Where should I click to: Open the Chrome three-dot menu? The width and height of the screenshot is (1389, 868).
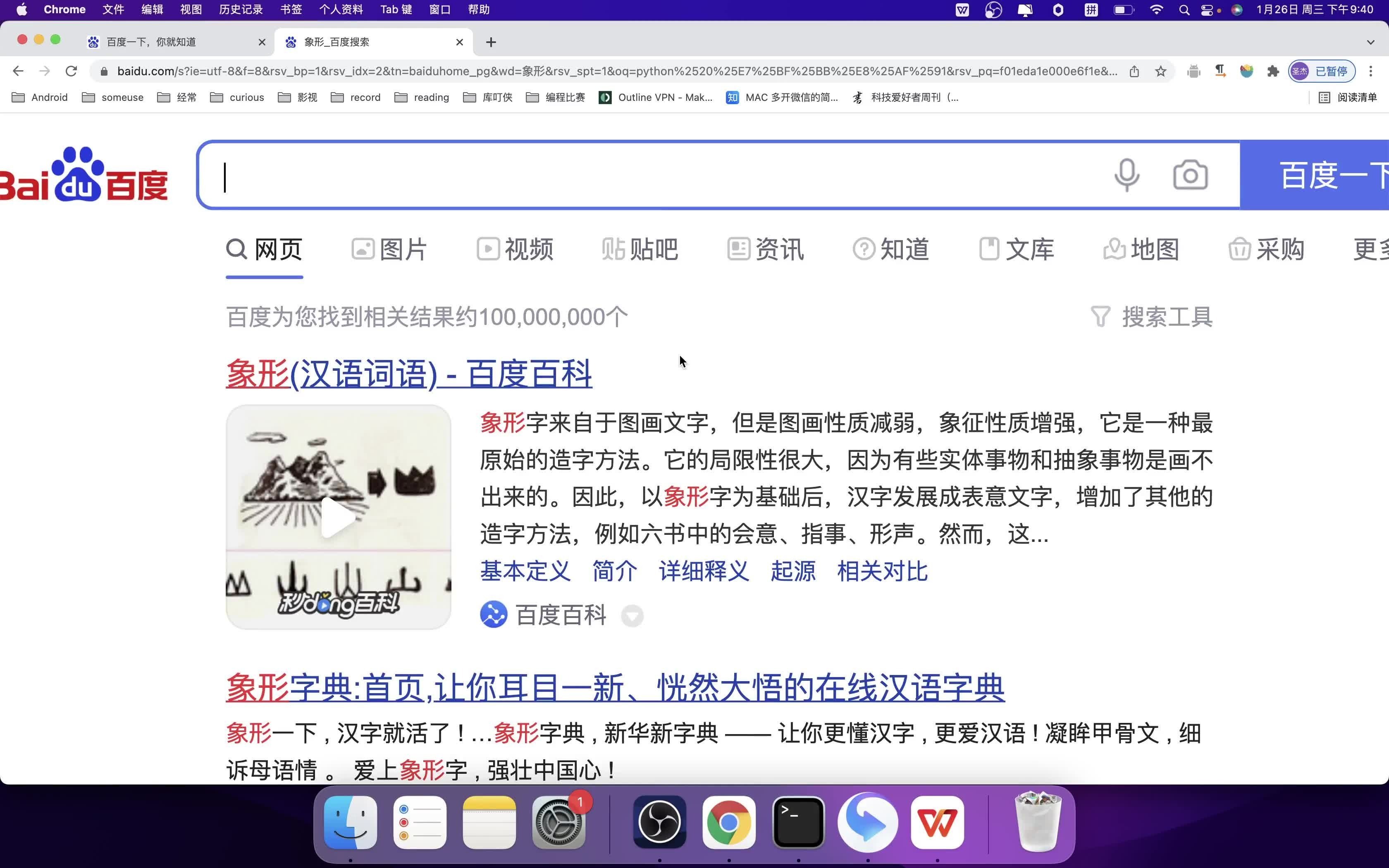pyautogui.click(x=1371, y=71)
